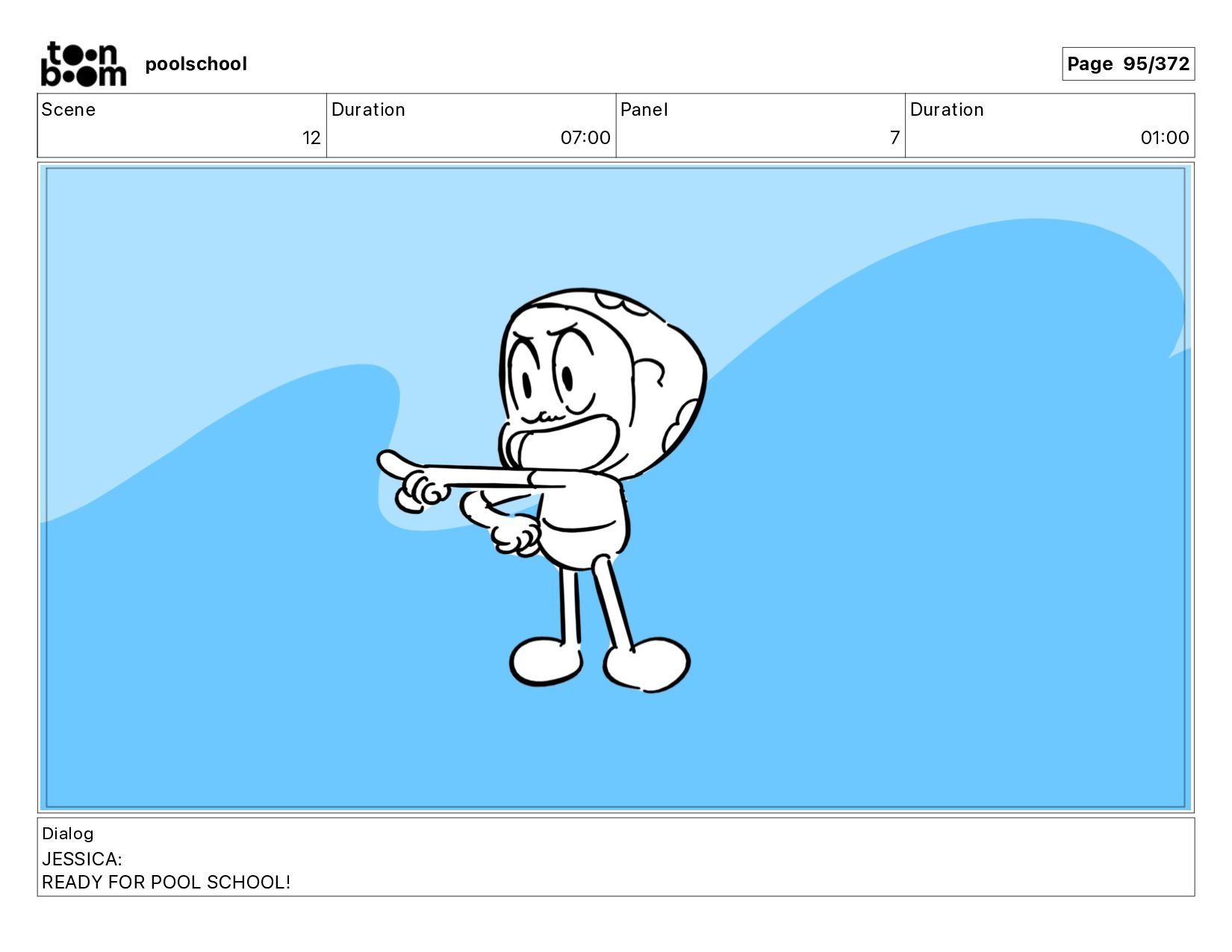Image resolution: width=1232 pixels, height=952 pixels.
Task: Click the Page 95/372 indicator
Action: click(x=1127, y=63)
